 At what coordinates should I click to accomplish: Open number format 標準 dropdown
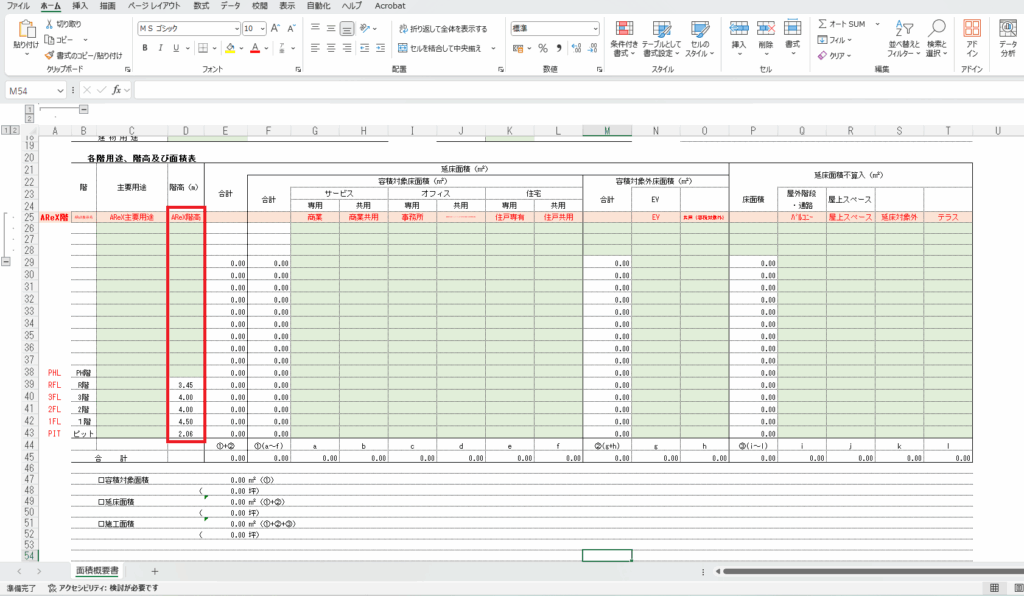[595, 29]
